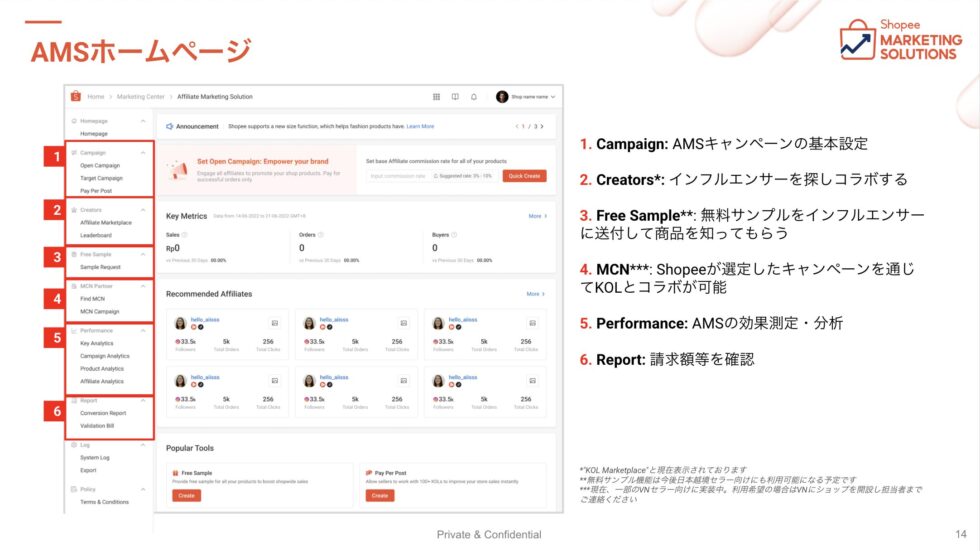Open MCN Campaign menu item
The width and height of the screenshot is (980, 551).
pyautogui.click(x=99, y=312)
